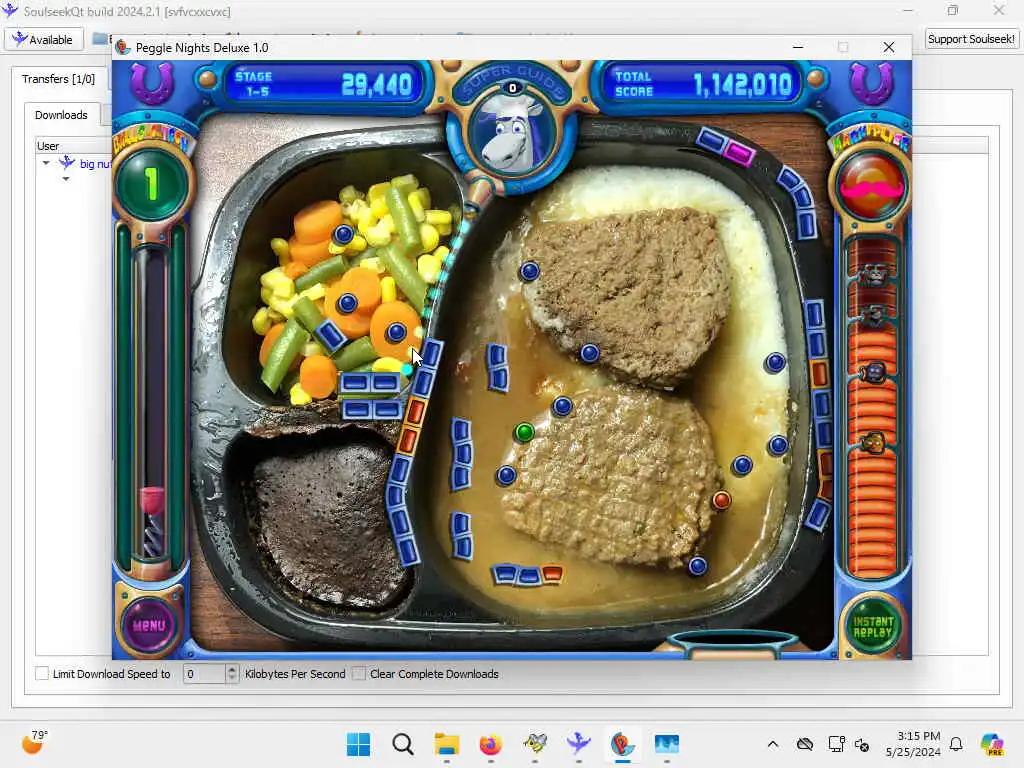Image resolution: width=1024 pixels, height=768 pixels.
Task: Click the stage score 29,440
Action: tap(377, 84)
